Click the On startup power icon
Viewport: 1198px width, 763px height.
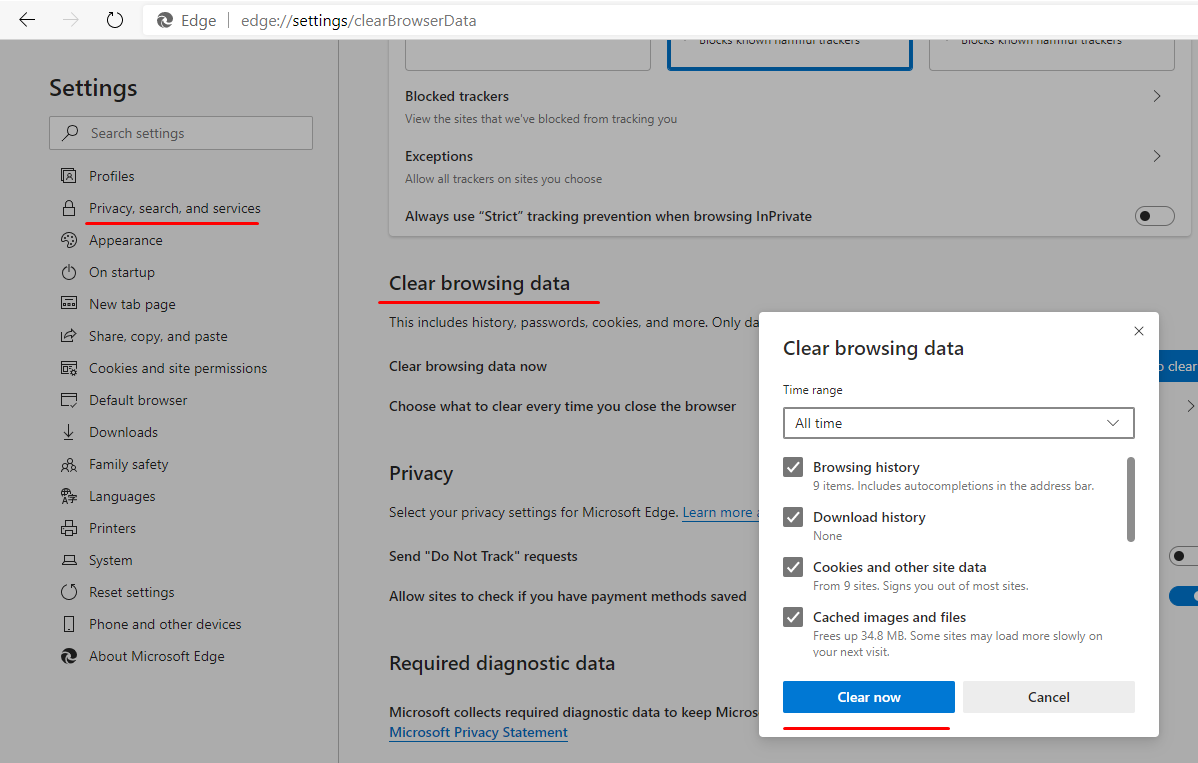click(x=69, y=272)
